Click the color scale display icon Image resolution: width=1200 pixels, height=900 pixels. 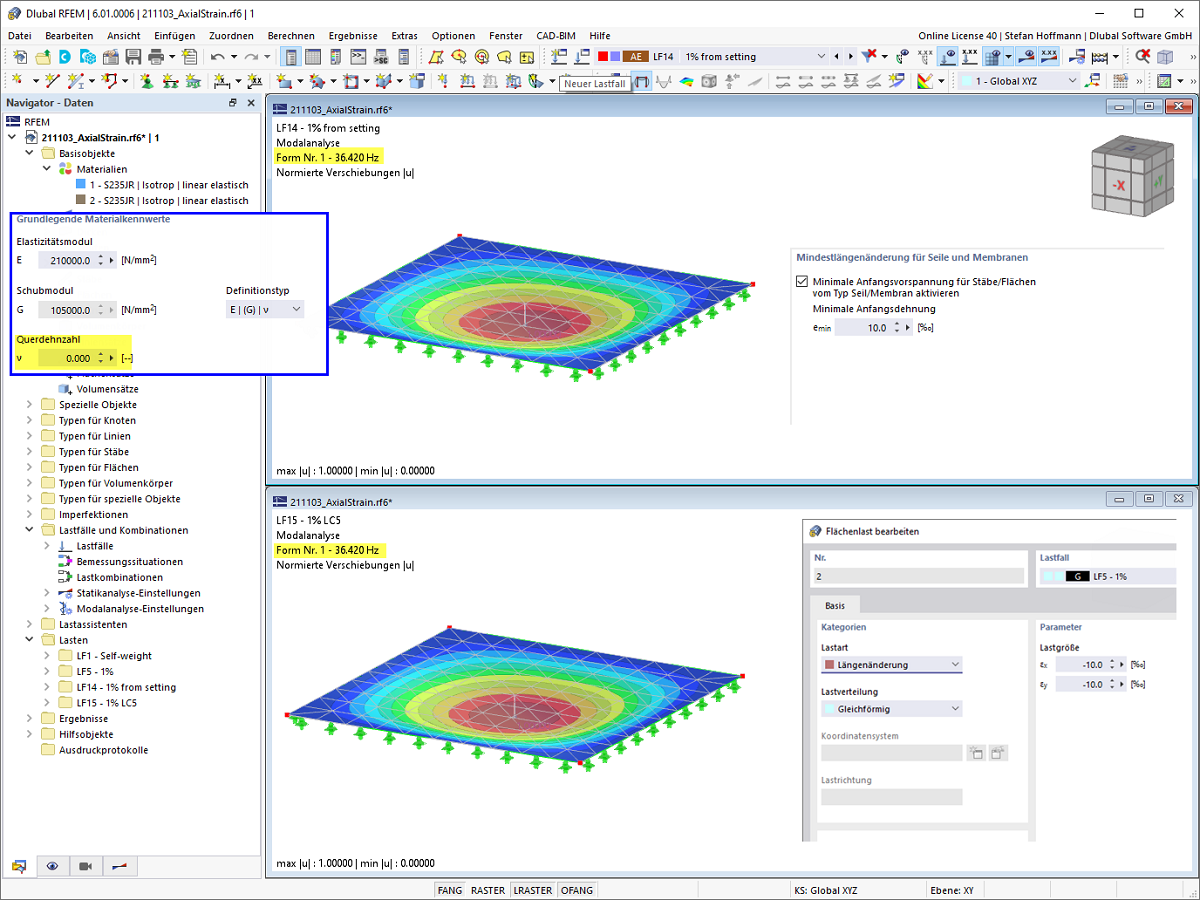pos(924,81)
